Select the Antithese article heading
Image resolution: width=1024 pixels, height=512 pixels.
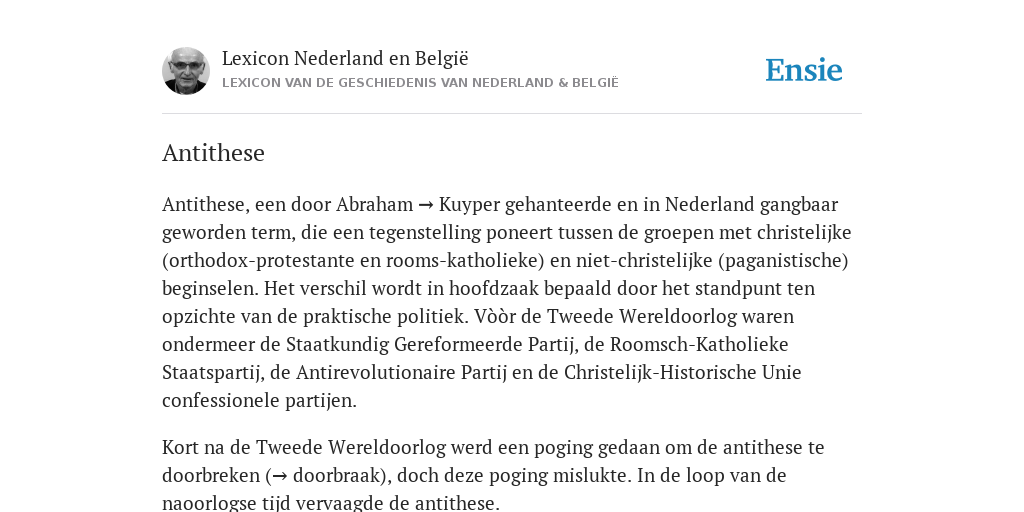point(214,153)
